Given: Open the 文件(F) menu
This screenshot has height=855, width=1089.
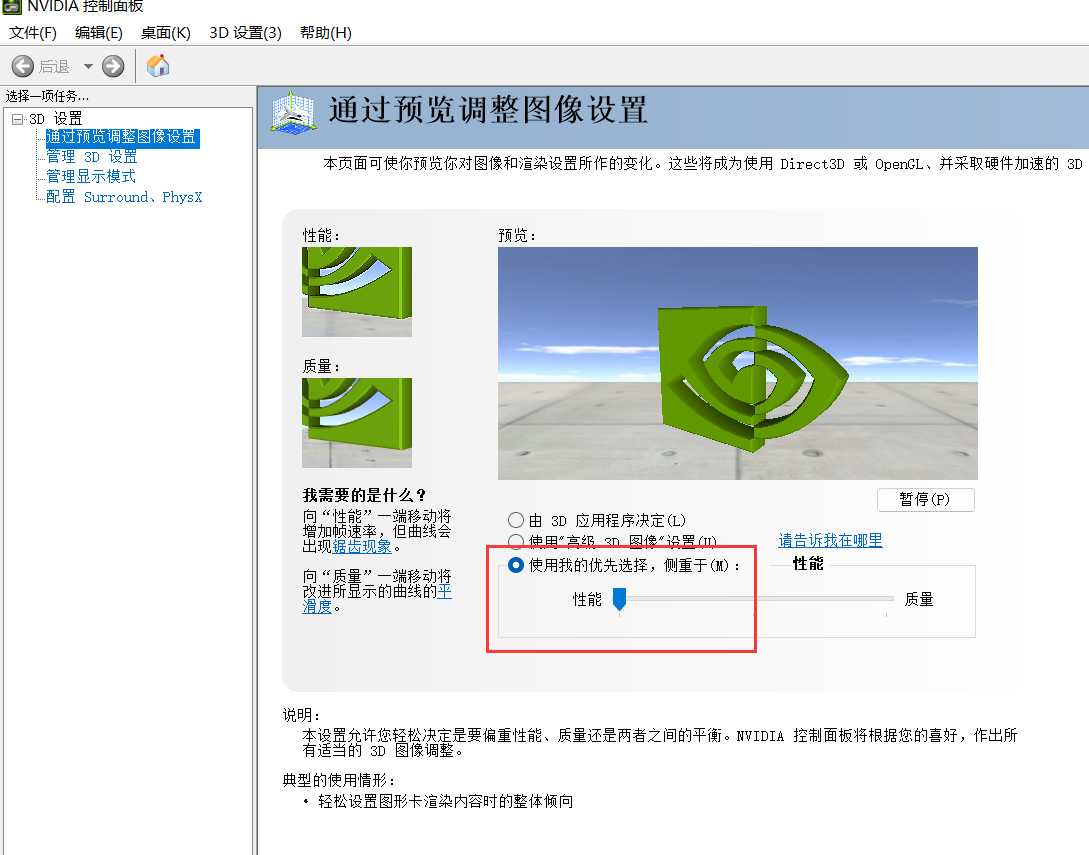Looking at the screenshot, I should 33,33.
